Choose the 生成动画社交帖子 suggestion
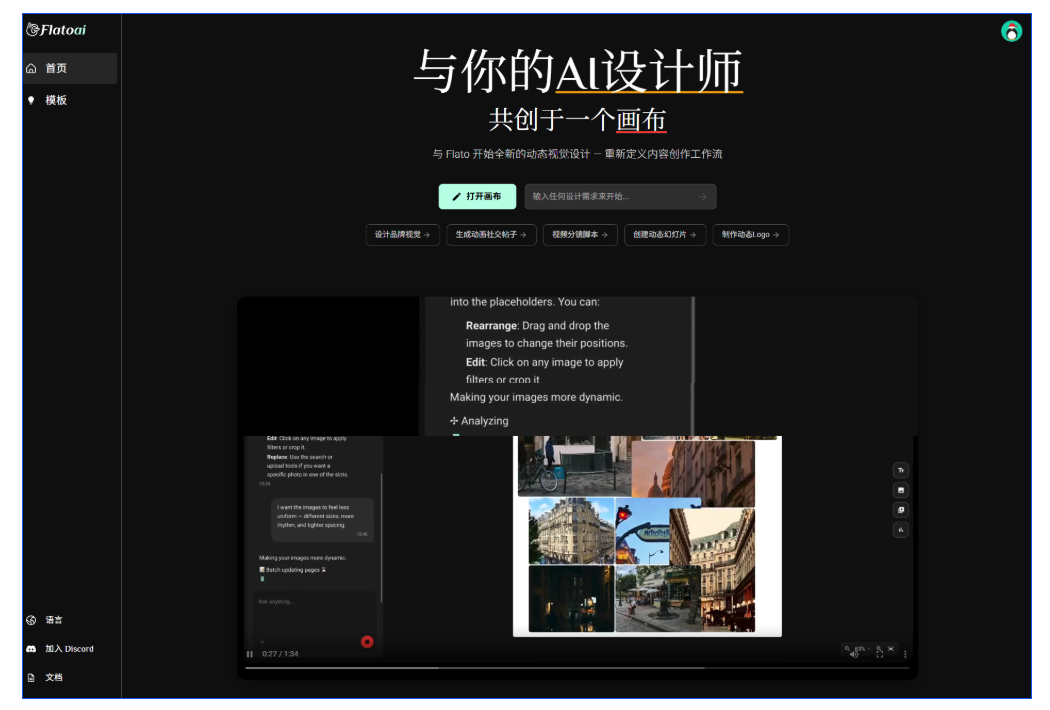This screenshot has height=710, width=1050. [x=491, y=235]
